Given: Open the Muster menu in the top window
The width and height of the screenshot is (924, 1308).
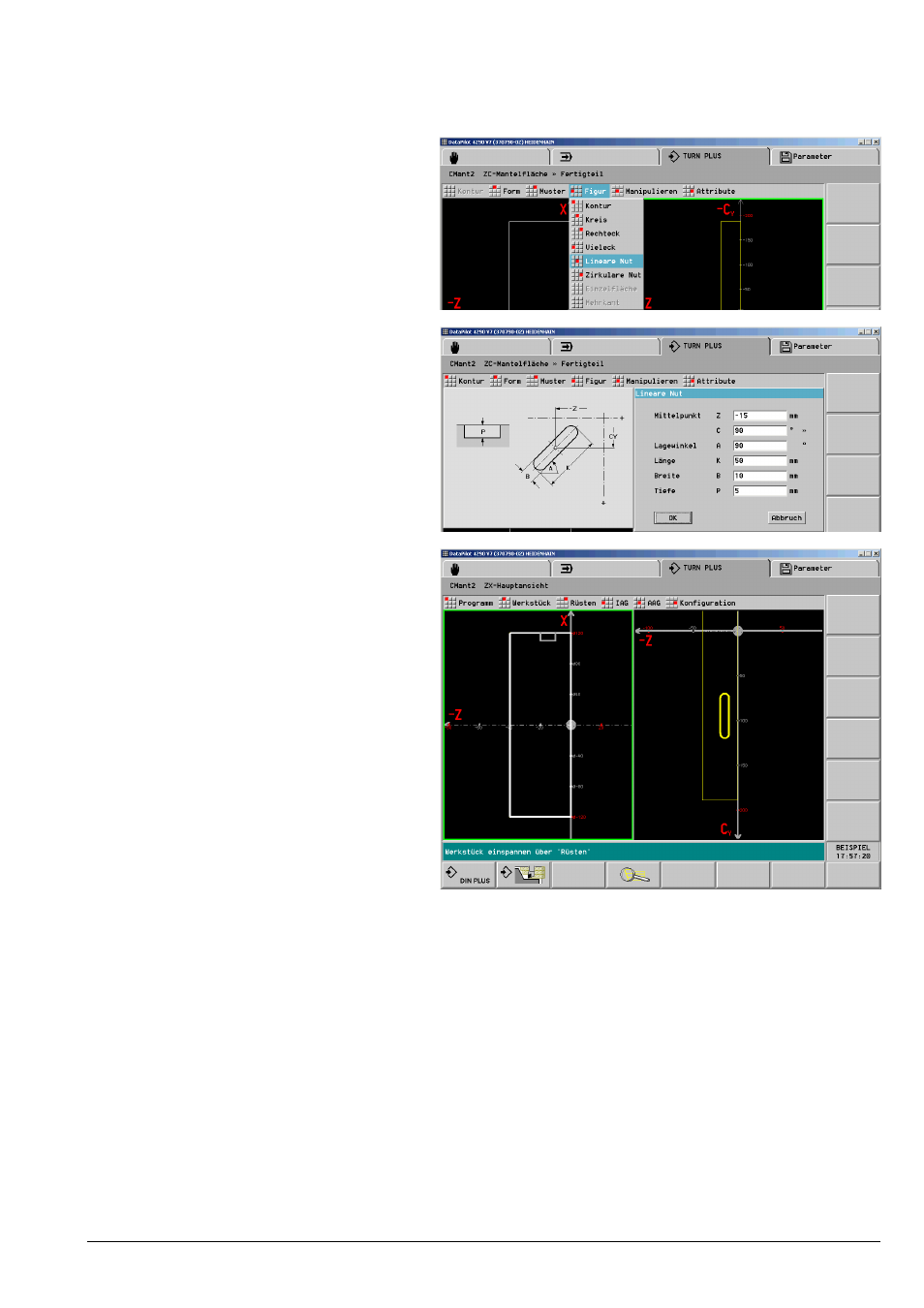Looking at the screenshot, I should (545, 191).
